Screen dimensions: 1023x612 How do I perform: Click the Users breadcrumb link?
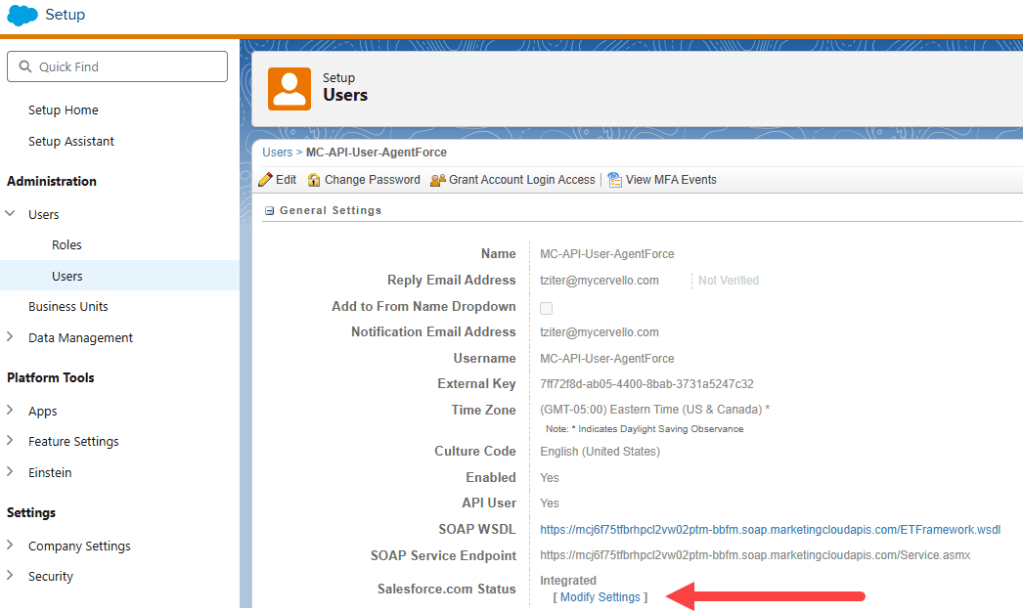pos(277,152)
